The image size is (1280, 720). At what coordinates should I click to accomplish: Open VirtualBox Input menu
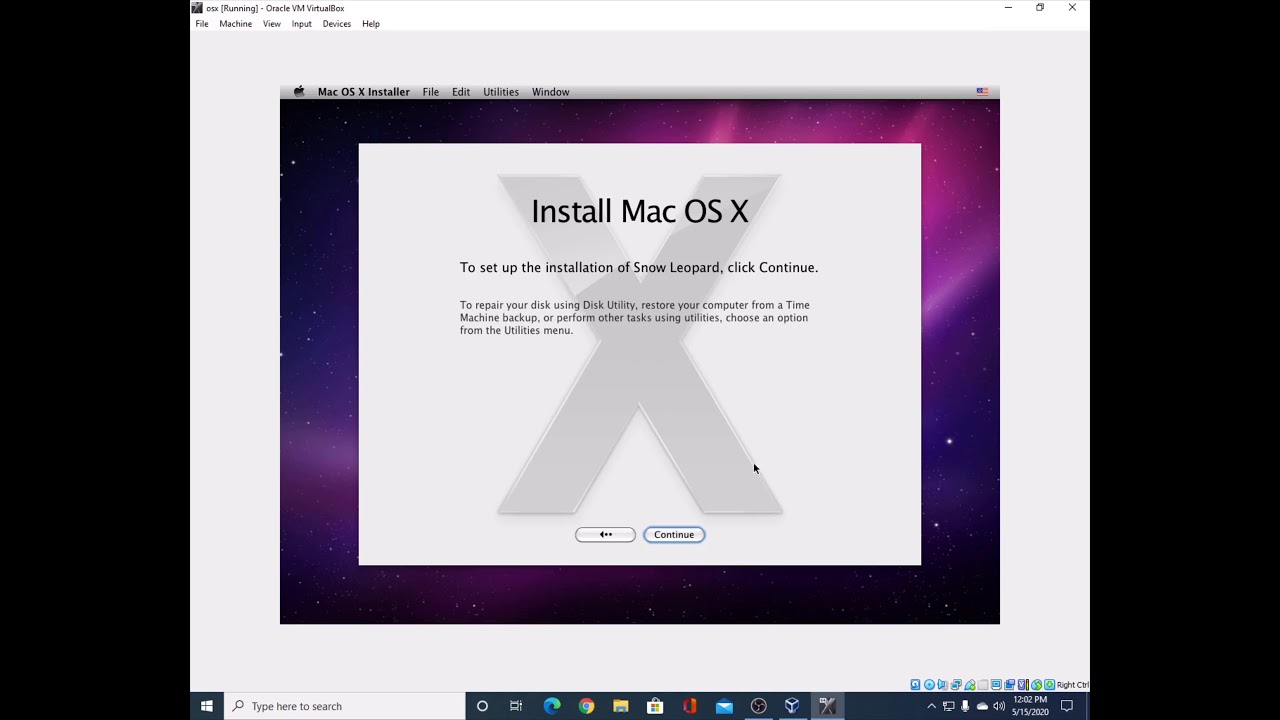click(301, 24)
